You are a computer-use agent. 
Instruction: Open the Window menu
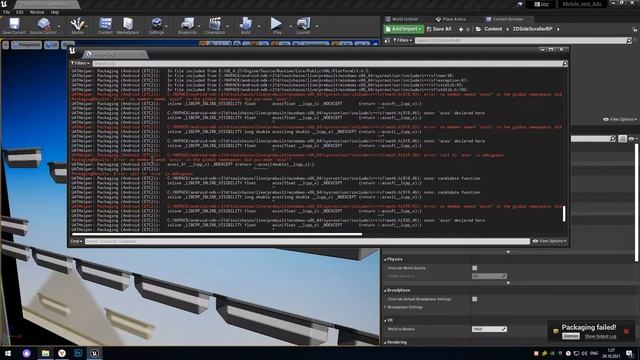[x=37, y=12]
